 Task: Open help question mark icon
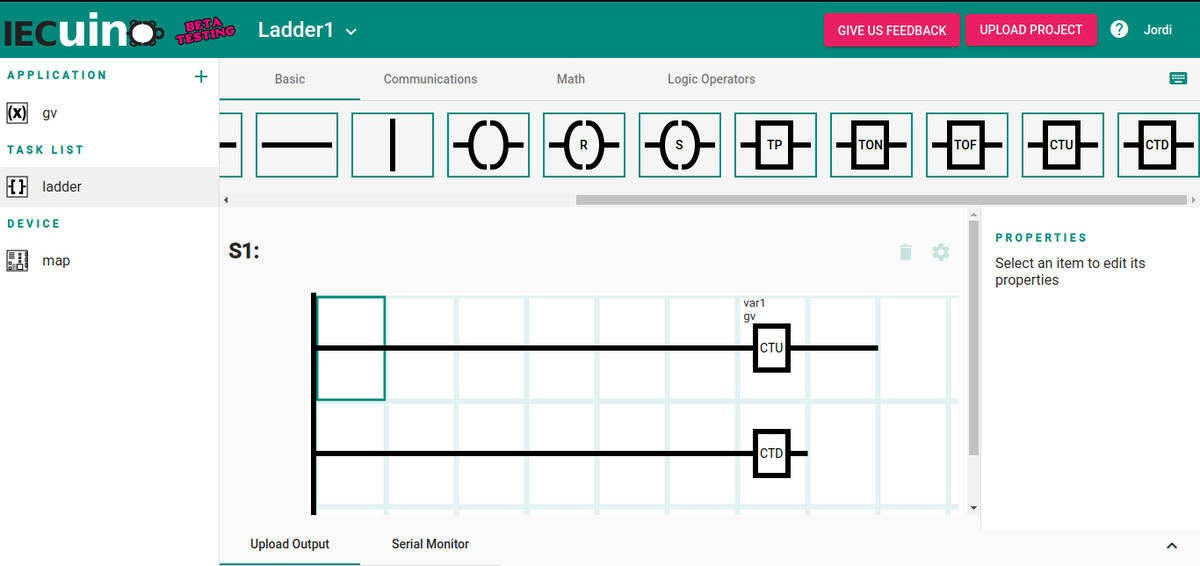tap(1119, 30)
